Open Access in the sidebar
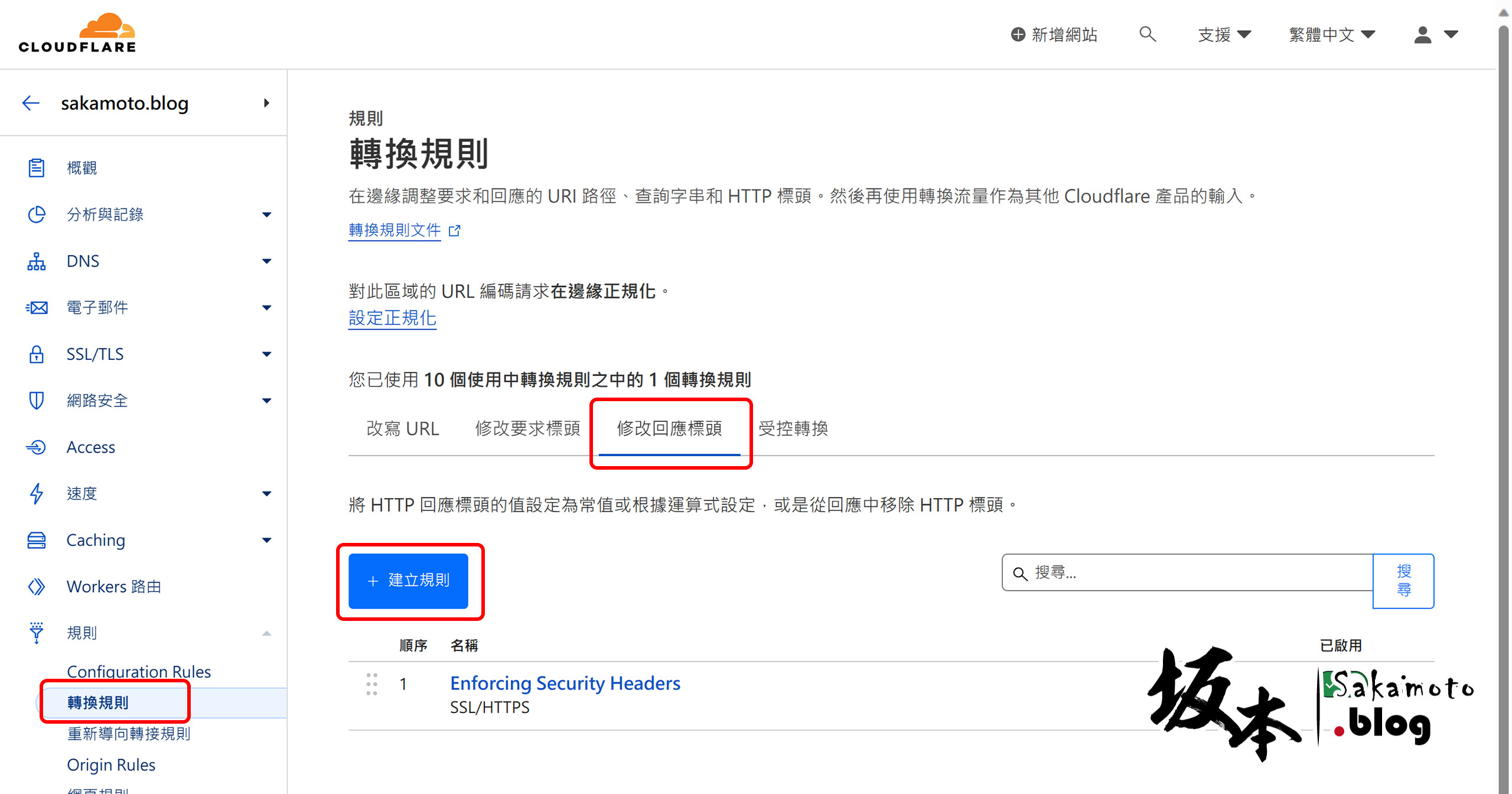Image resolution: width=1512 pixels, height=794 pixels. pyautogui.click(x=91, y=447)
